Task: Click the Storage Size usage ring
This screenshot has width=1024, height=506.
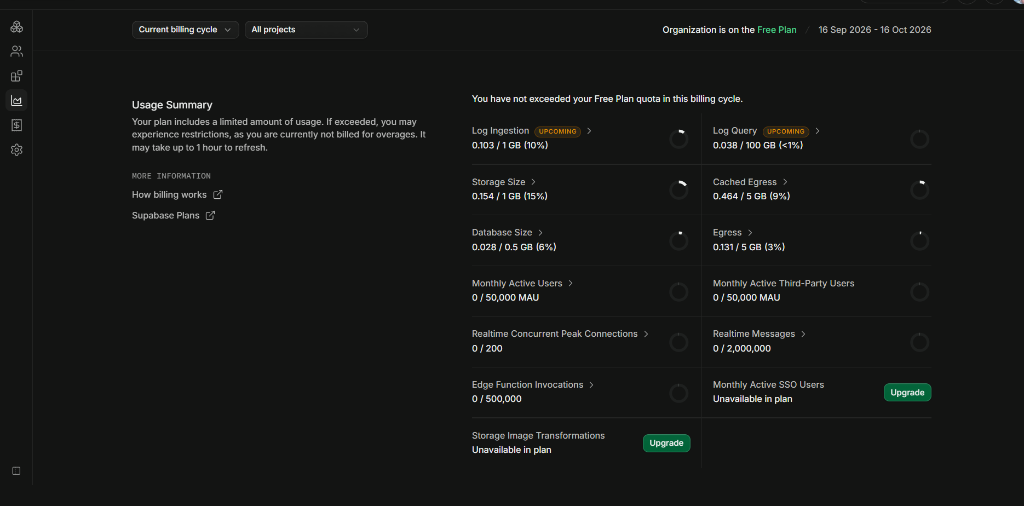Action: pyautogui.click(x=679, y=189)
